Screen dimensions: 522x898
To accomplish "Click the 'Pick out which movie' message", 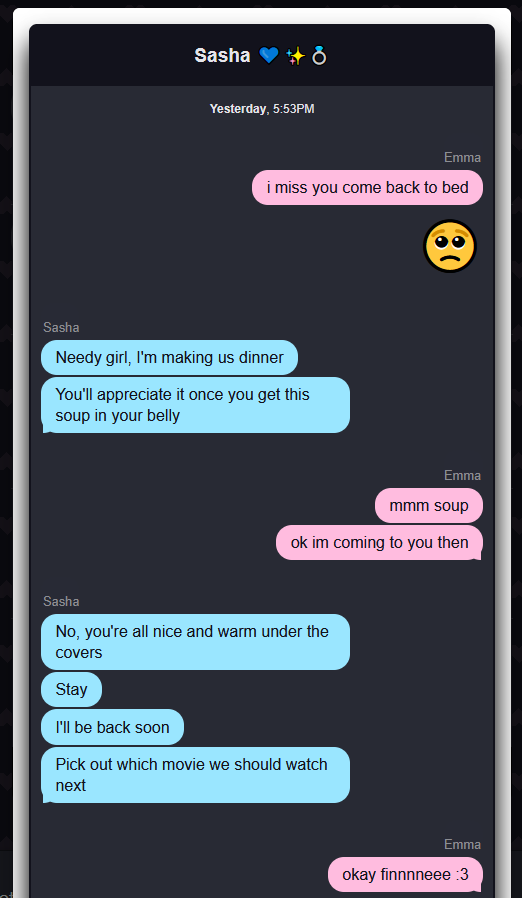I will (x=195, y=775).
